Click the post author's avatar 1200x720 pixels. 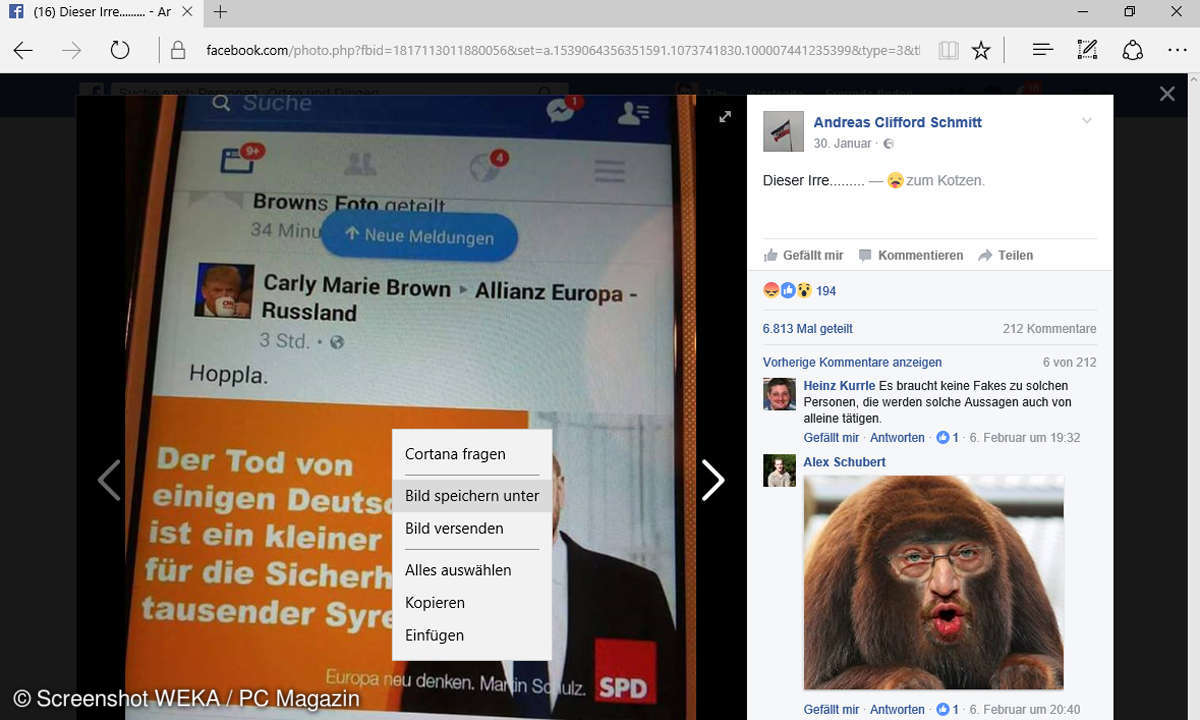783,131
